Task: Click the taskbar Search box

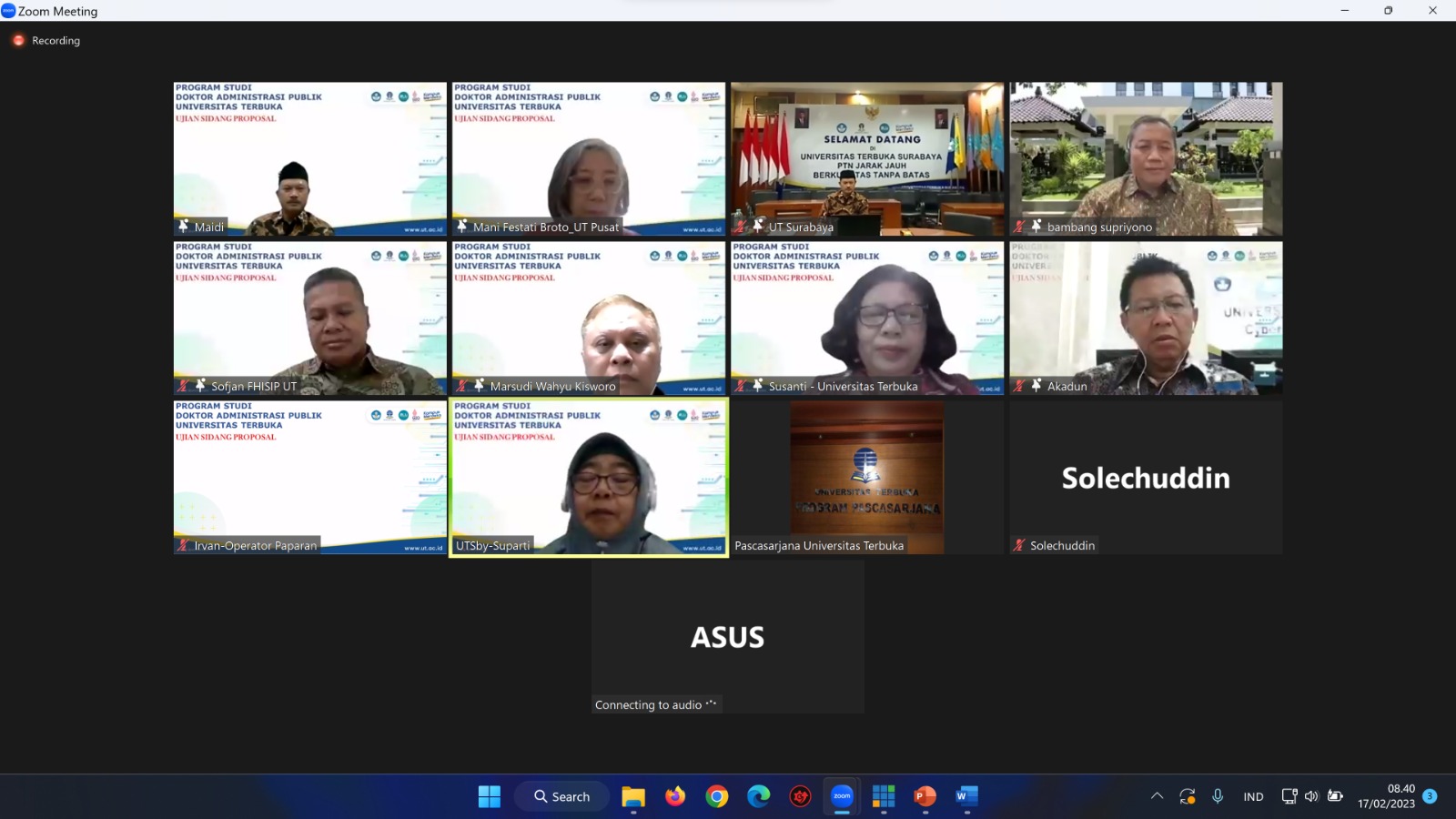Action: (562, 796)
